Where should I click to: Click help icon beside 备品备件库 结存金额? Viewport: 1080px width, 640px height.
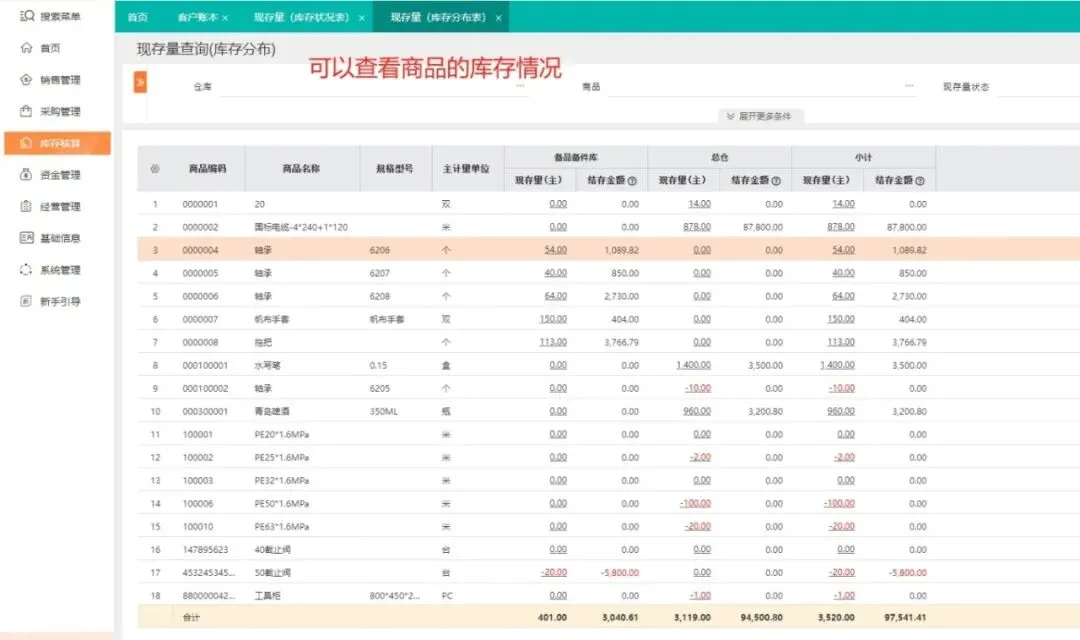pos(632,181)
